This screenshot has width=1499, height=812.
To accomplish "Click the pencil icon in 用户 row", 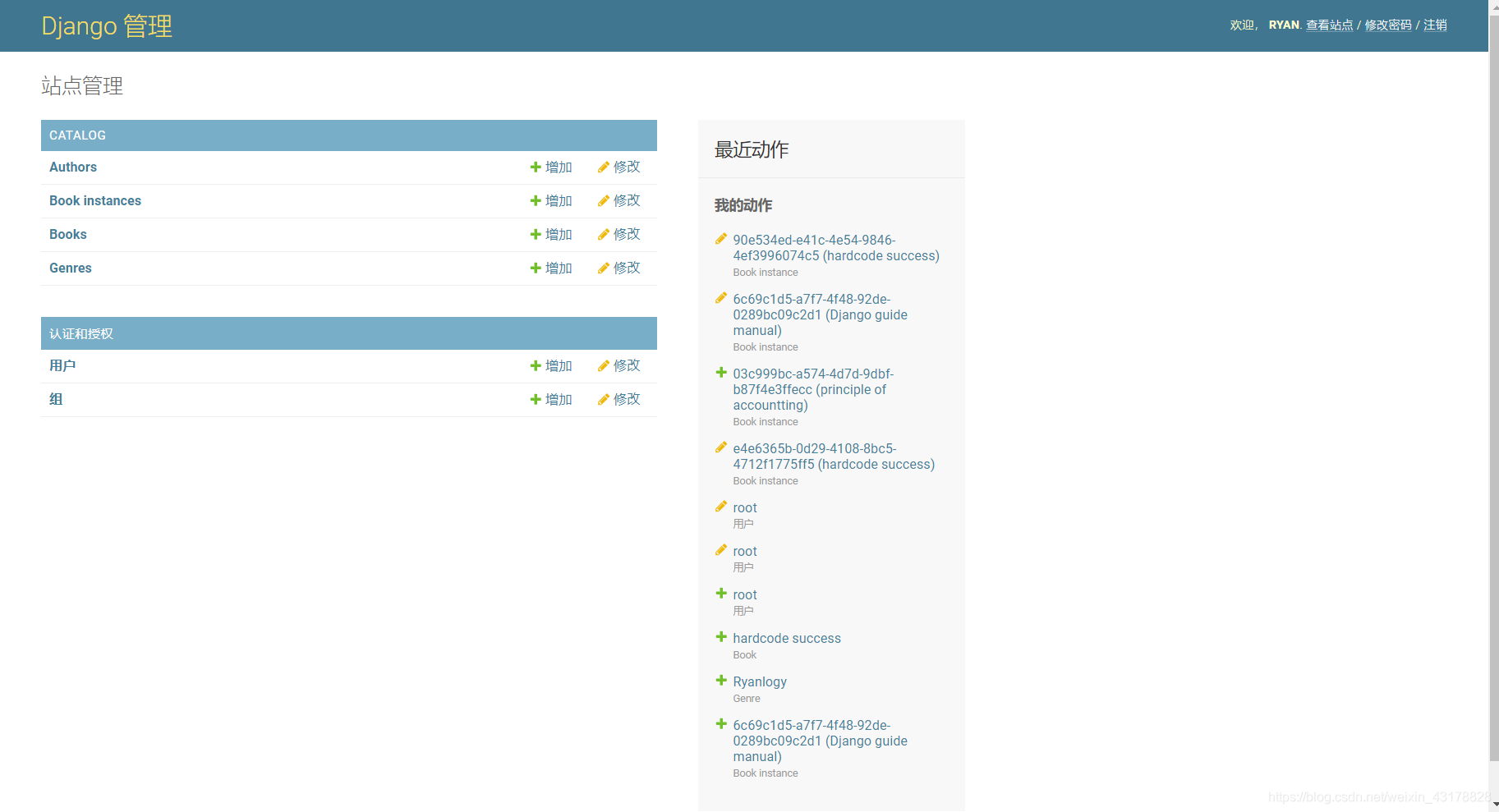I will pyautogui.click(x=603, y=365).
